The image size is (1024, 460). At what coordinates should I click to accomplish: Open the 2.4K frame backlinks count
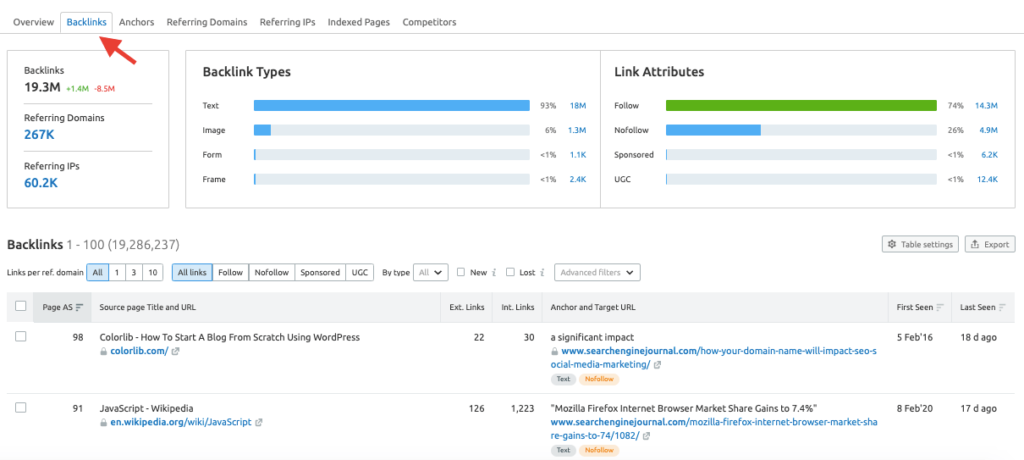click(x=577, y=179)
